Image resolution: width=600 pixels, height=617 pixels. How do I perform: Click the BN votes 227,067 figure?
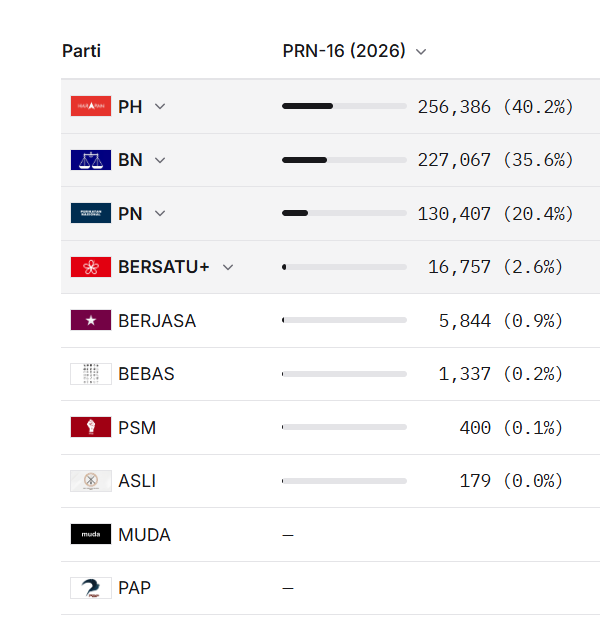[x=454, y=160]
